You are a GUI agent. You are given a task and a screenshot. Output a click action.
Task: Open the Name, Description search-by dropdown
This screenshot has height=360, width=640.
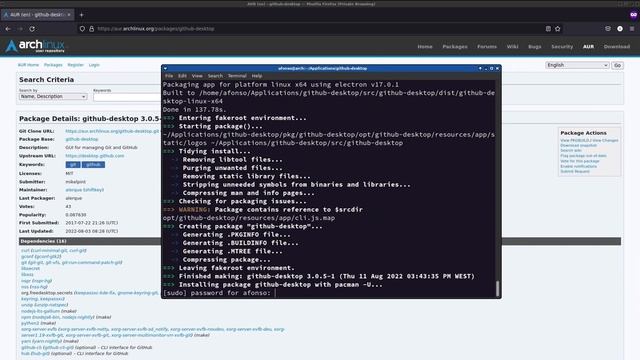pyautogui.click(x=53, y=97)
